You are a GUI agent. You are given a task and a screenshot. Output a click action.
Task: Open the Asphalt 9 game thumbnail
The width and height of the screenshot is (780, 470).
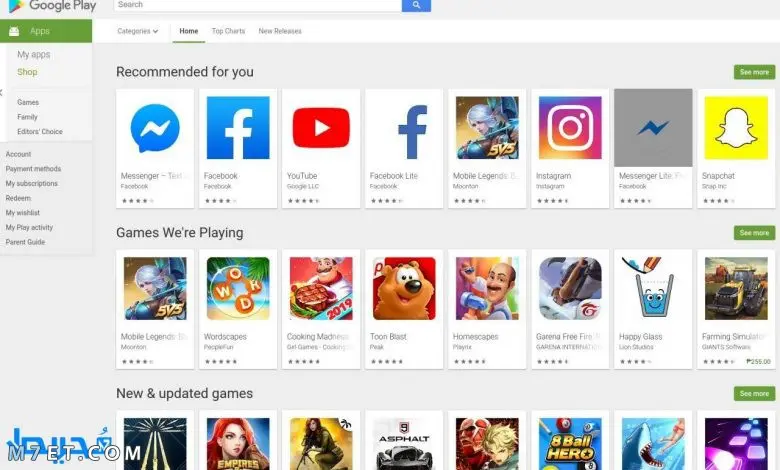(x=404, y=444)
